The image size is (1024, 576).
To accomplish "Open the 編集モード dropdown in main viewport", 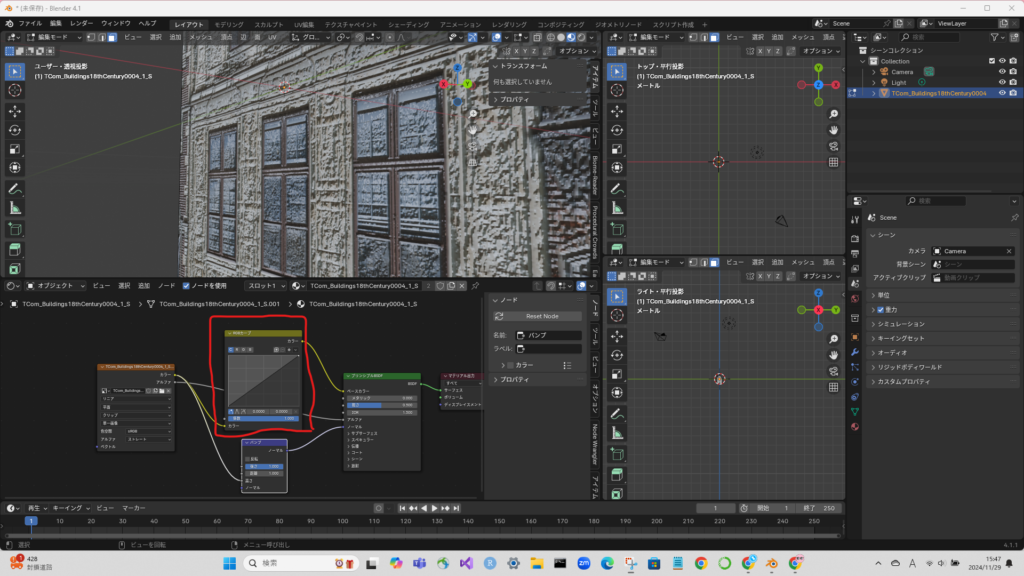I will tap(54, 37).
